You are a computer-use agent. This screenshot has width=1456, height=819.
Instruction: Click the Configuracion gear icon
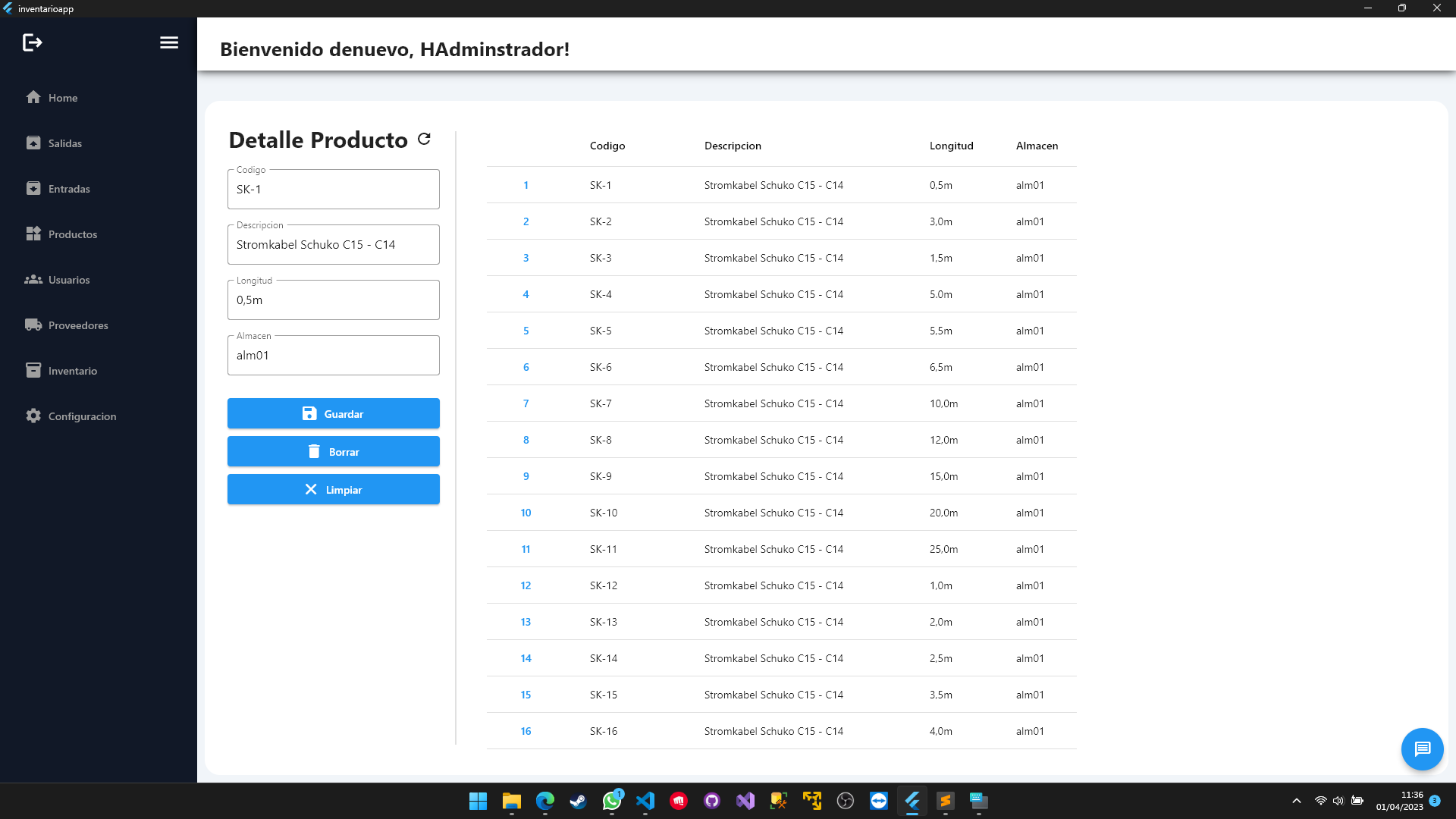(33, 416)
